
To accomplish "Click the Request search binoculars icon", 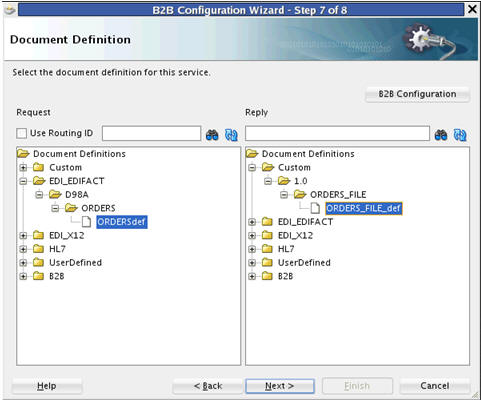I will tap(212, 135).
